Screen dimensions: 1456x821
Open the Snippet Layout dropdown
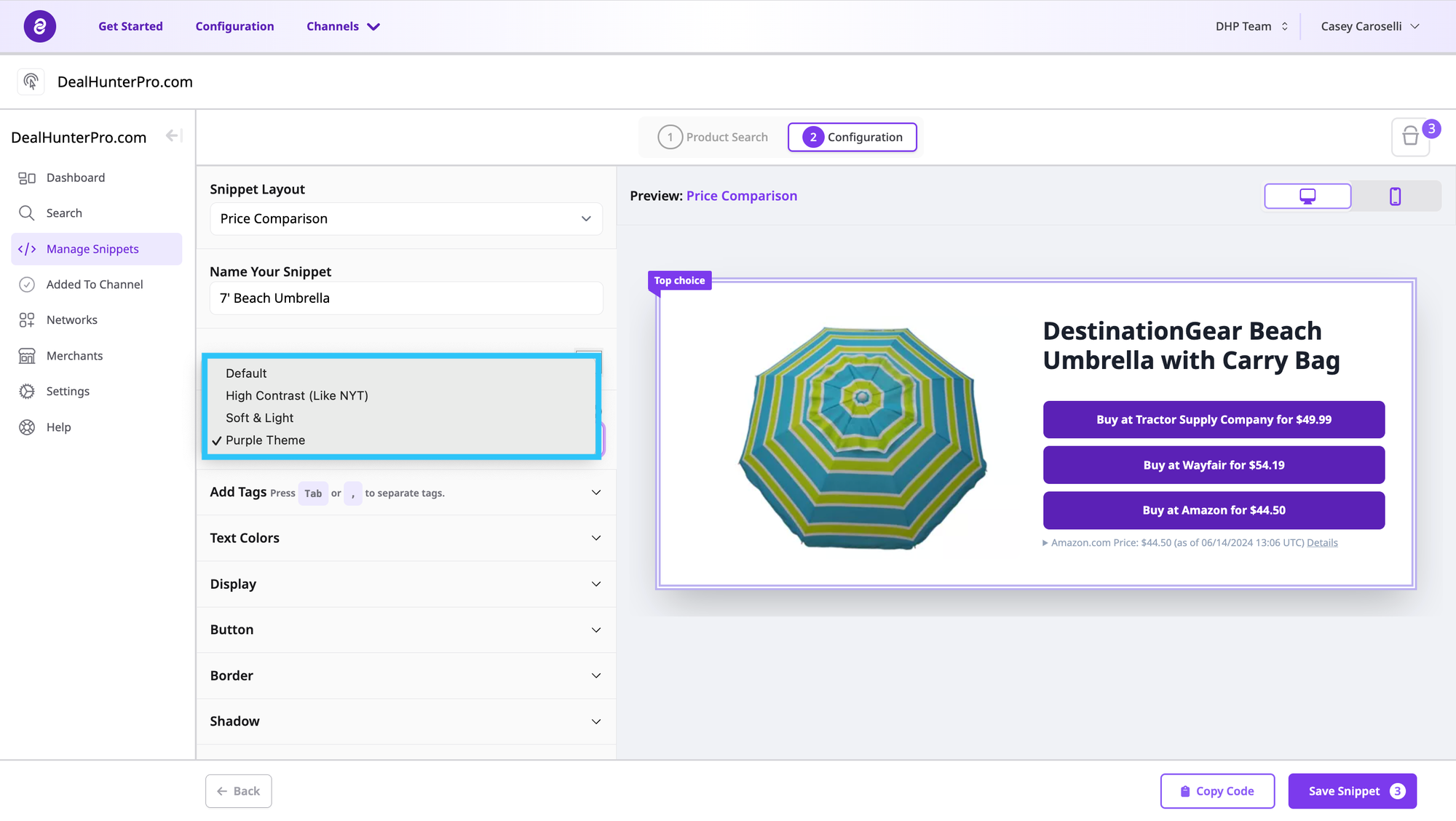click(405, 219)
